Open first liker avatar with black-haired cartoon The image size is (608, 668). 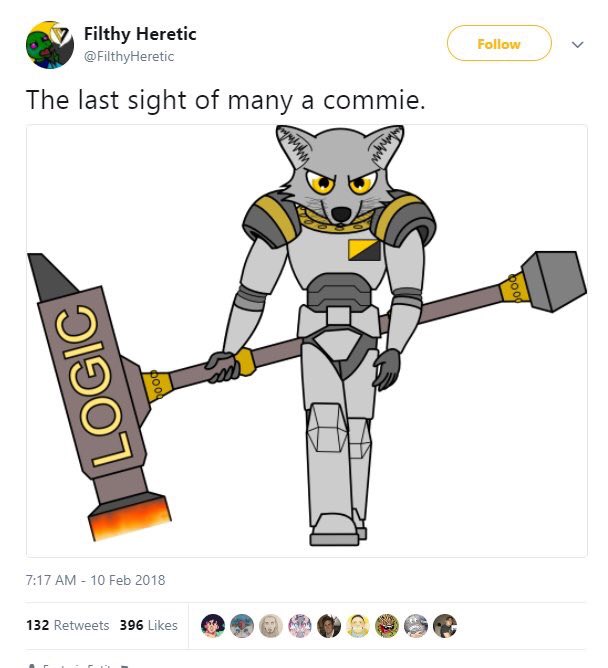(213, 626)
